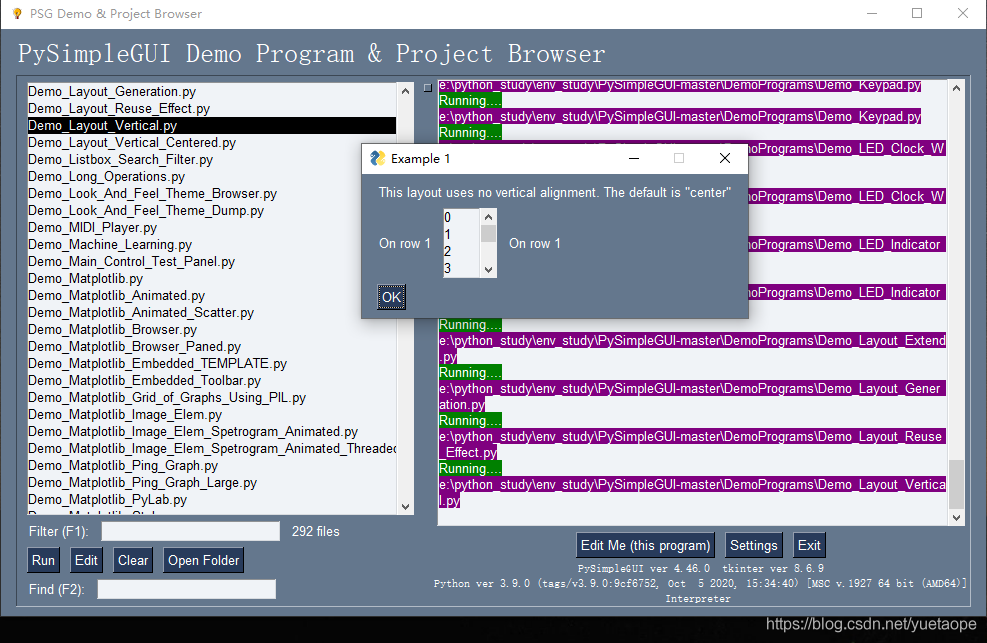Select item 0 in Example 1 listbox
Image resolution: width=987 pixels, height=643 pixels.
pyautogui.click(x=461, y=218)
